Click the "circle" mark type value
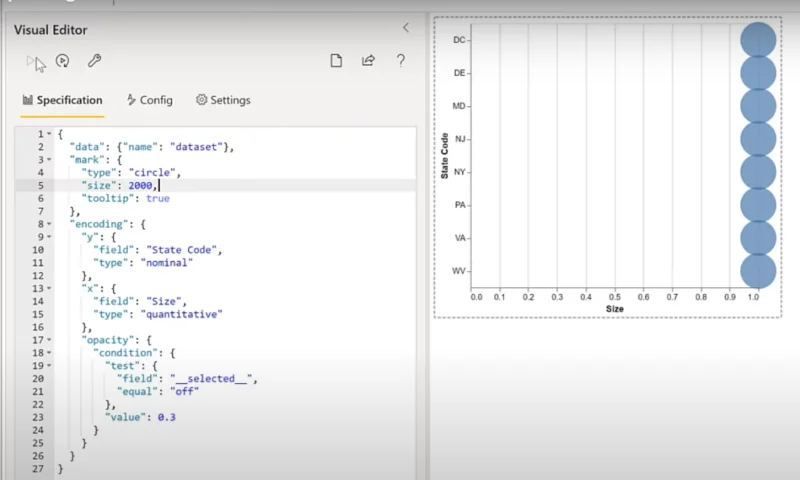The width and height of the screenshot is (800, 480). (152, 172)
